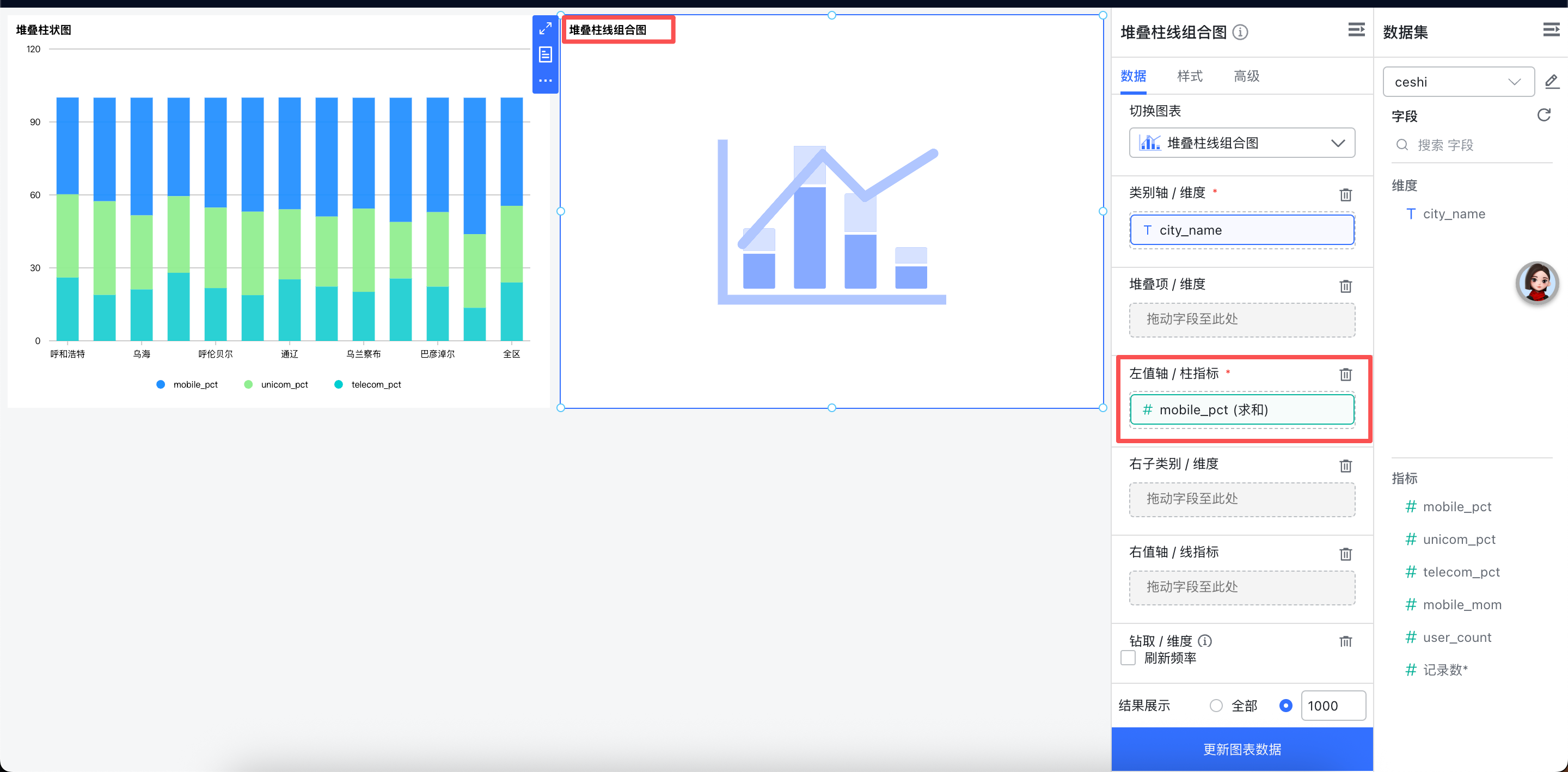The image size is (1568, 772).
Task: Click trash icon for 左值轴 / 柱指标
Action: [x=1345, y=375]
